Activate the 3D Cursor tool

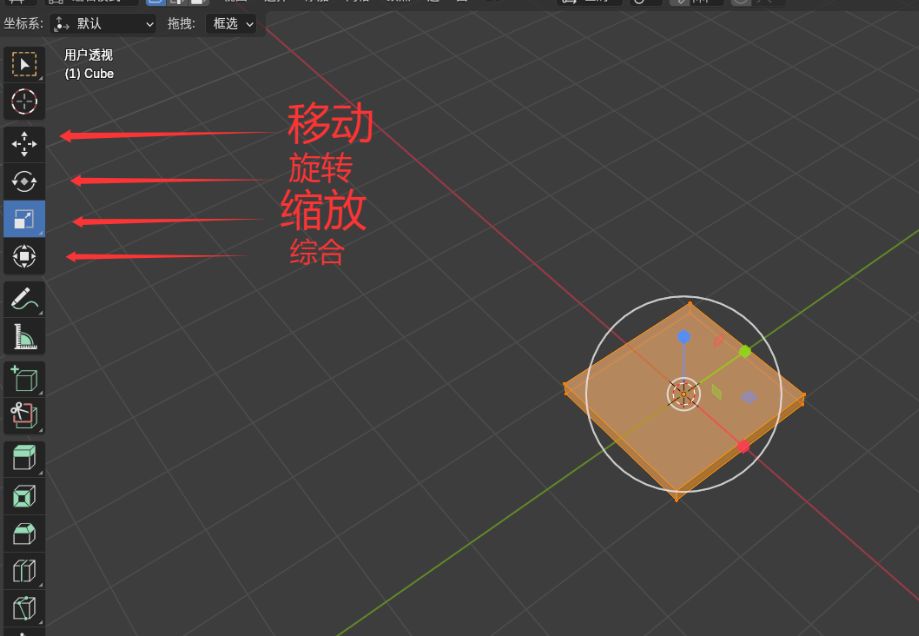[x=24, y=101]
